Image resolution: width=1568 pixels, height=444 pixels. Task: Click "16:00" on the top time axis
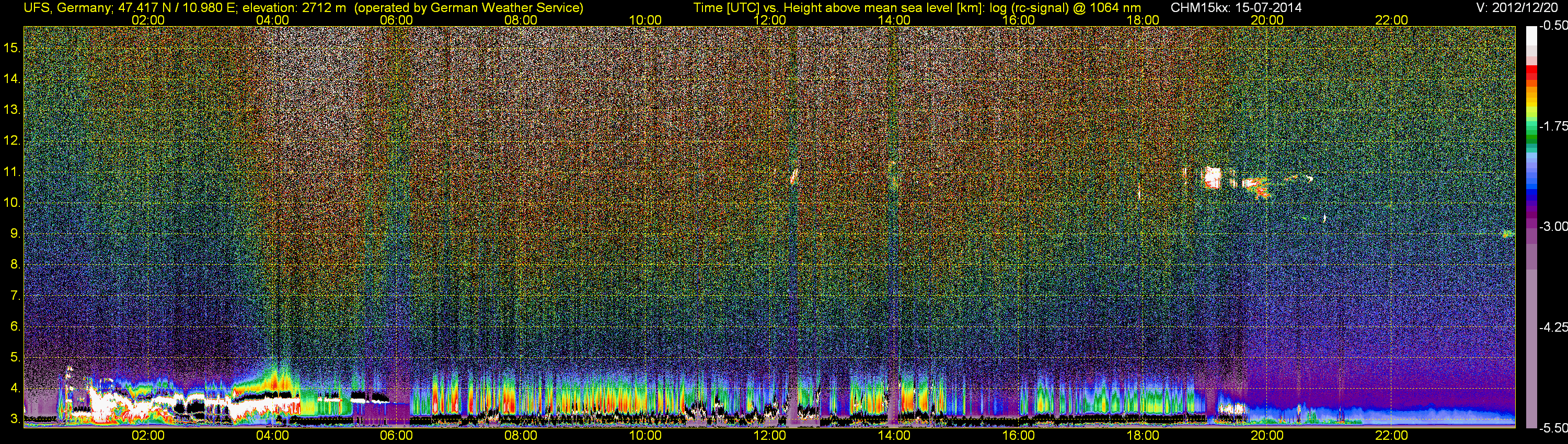pos(1018,20)
